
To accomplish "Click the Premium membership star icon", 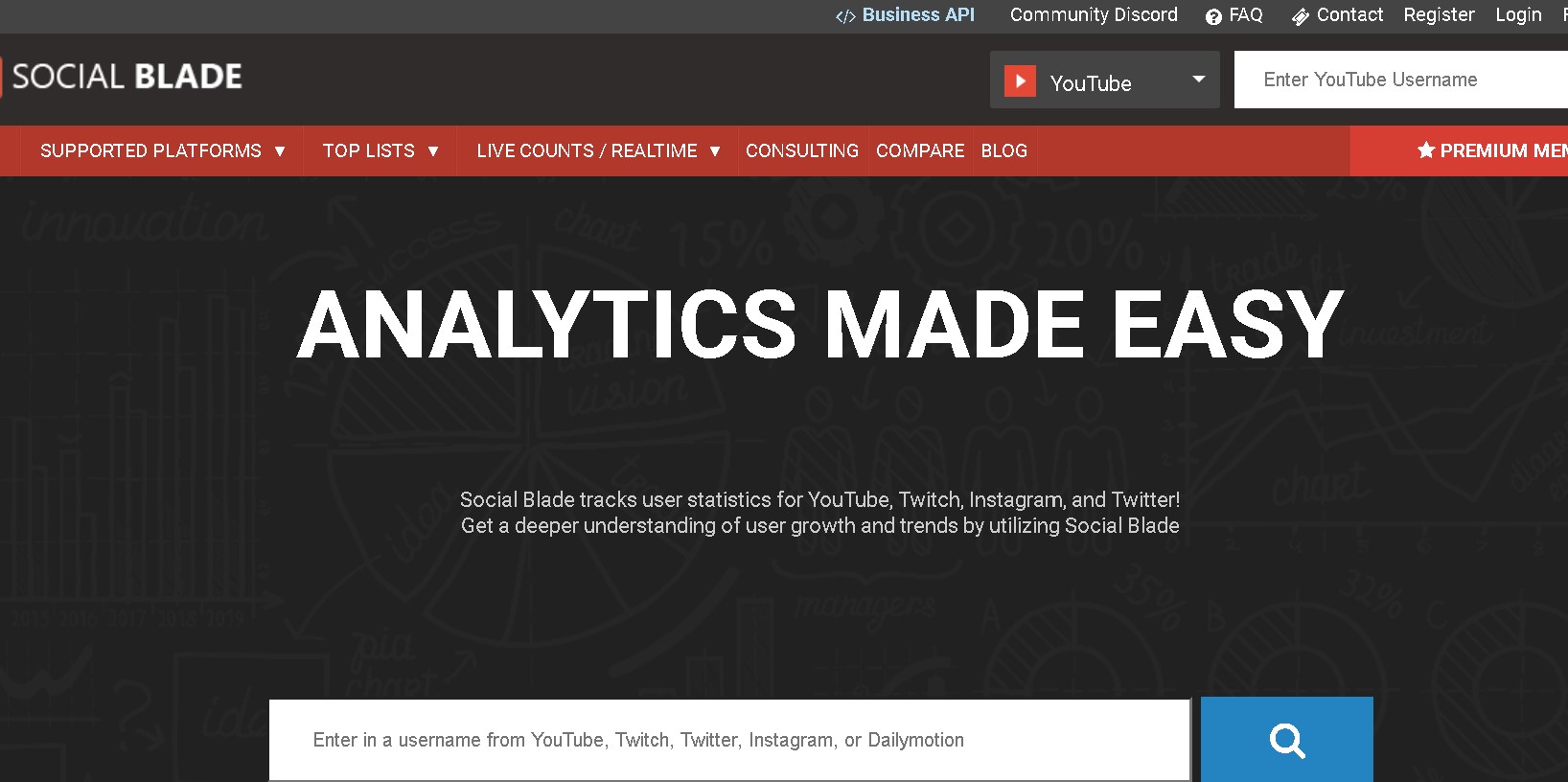I will click(1426, 149).
